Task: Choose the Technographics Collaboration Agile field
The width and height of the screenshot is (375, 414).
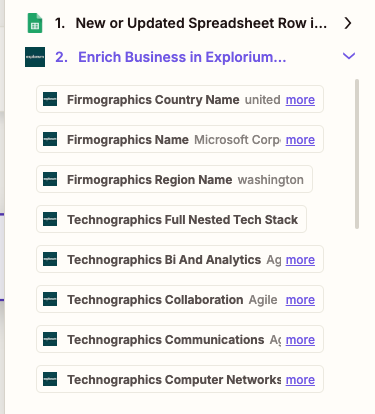Action: point(180,299)
